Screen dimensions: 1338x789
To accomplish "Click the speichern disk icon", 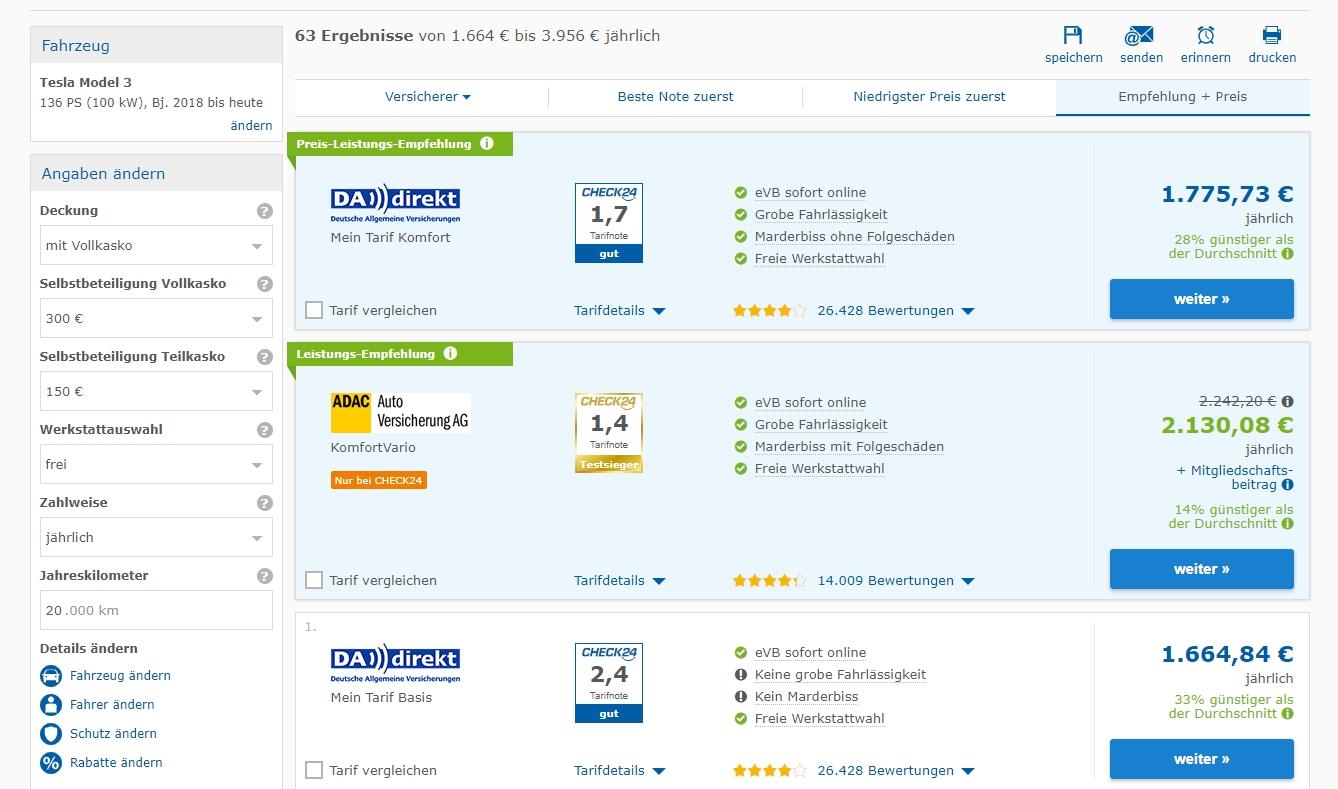I will [x=1073, y=35].
